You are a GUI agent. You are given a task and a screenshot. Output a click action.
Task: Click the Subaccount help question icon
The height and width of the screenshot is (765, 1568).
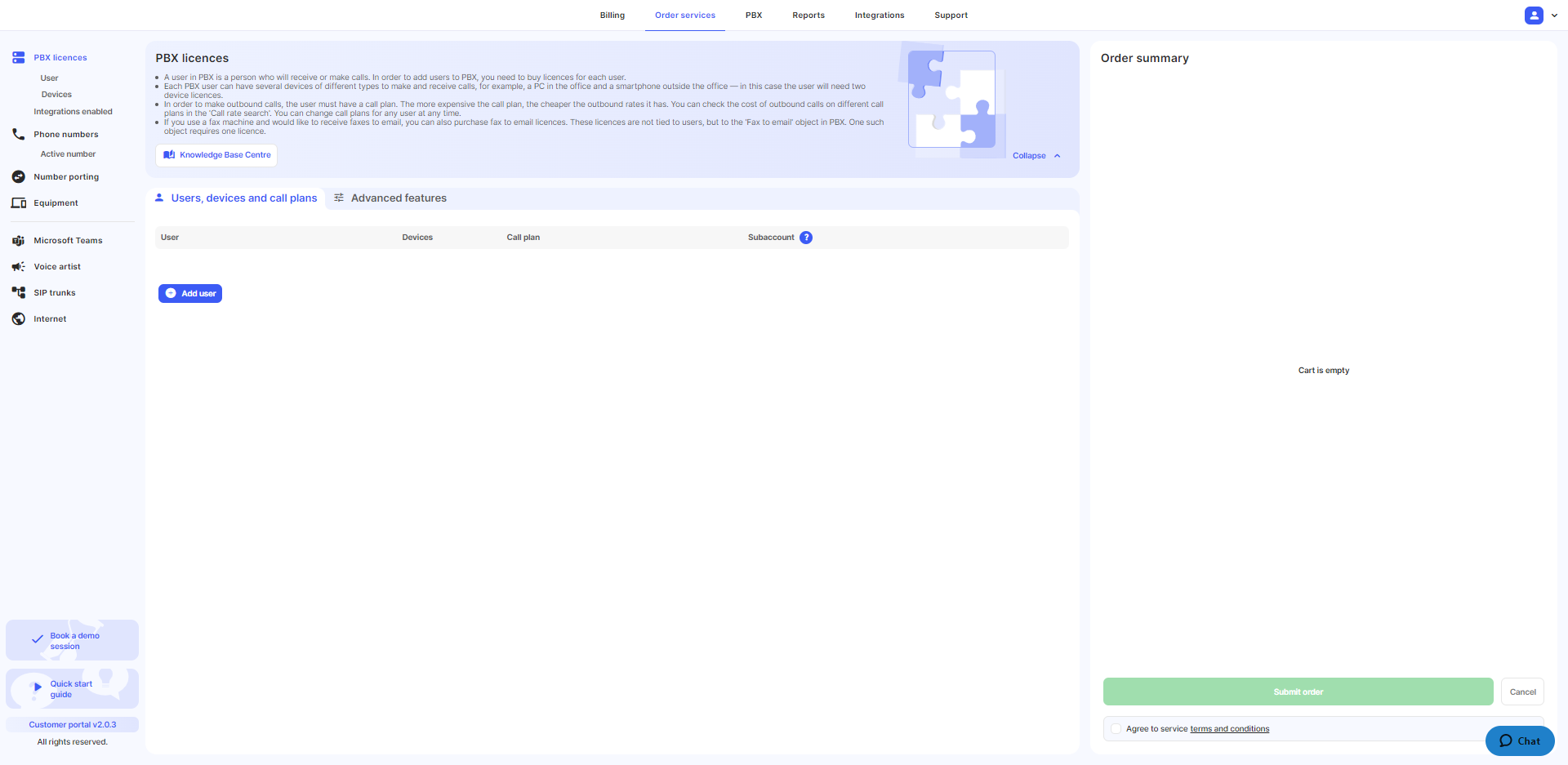click(806, 238)
